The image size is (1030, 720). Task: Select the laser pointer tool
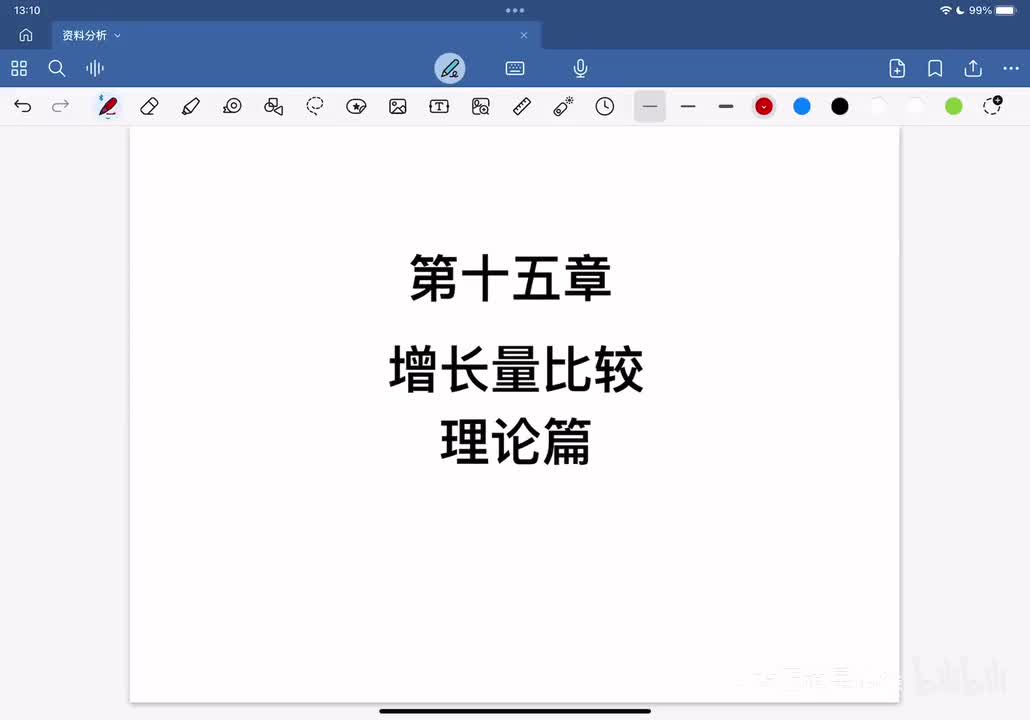[563, 106]
